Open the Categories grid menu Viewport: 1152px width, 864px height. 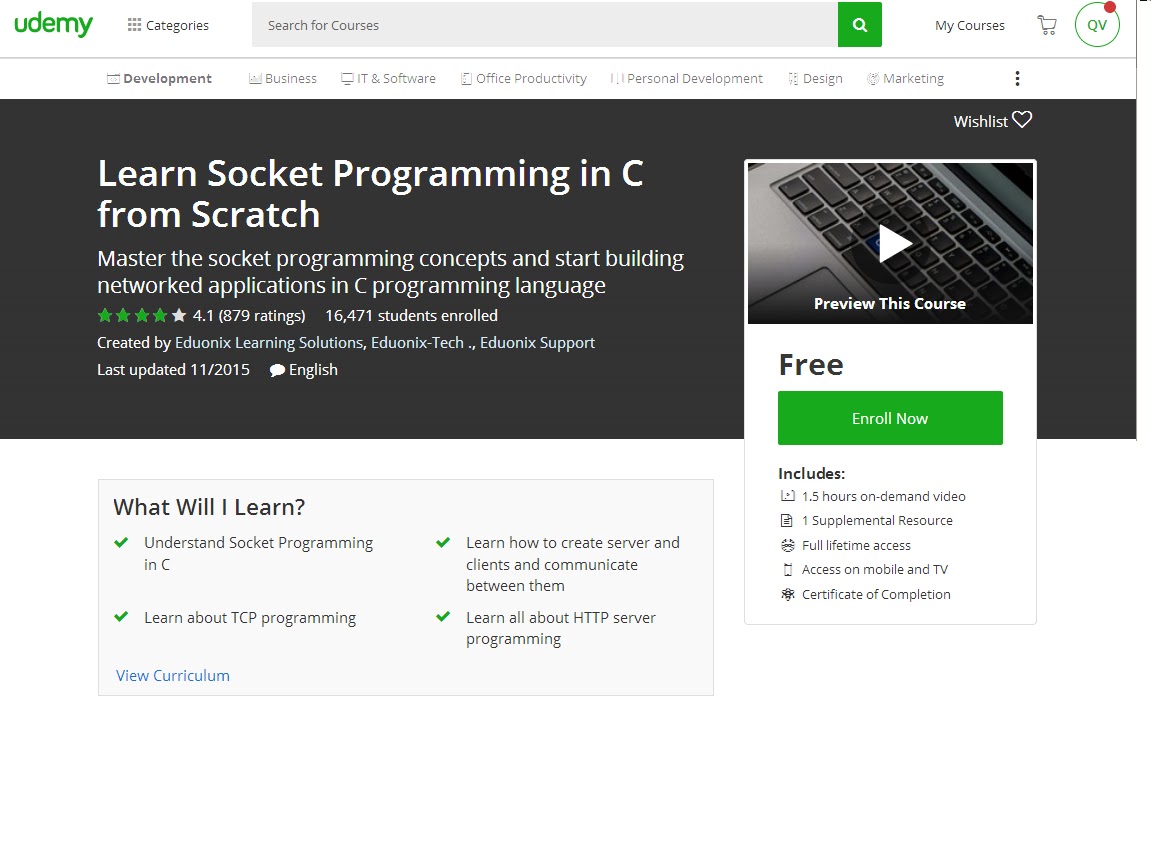tap(168, 25)
